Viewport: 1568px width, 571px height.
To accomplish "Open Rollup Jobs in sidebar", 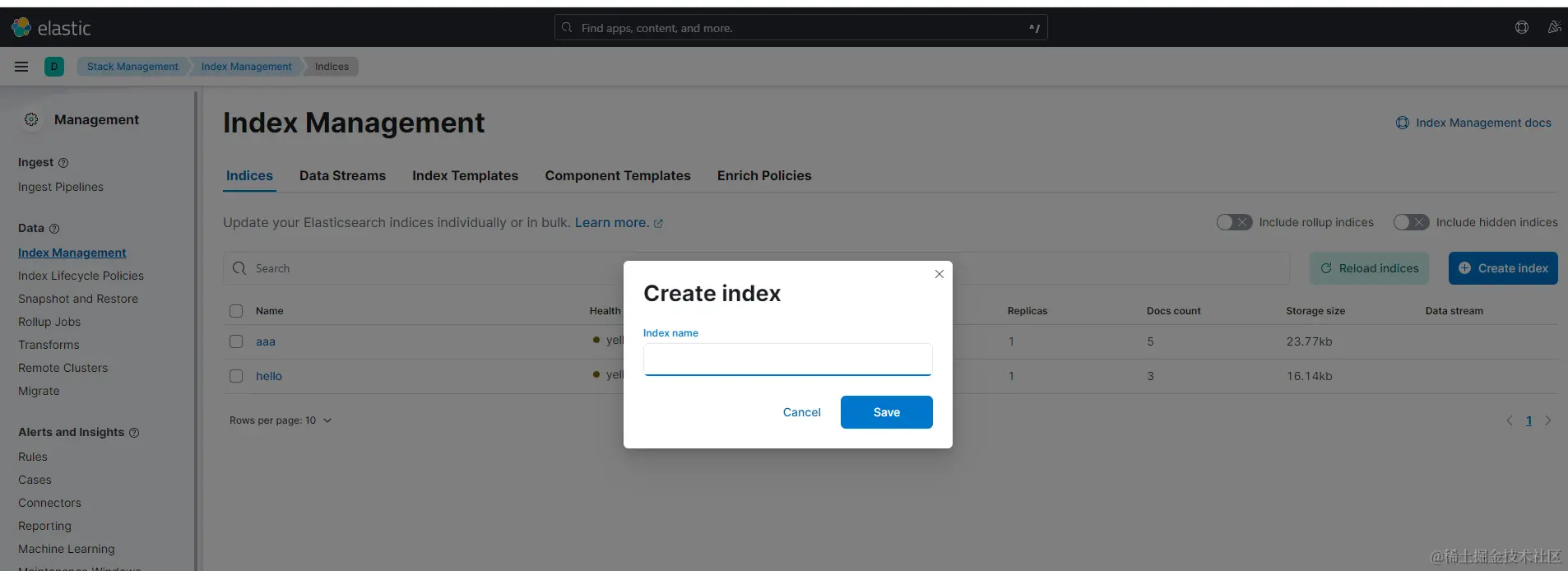I will 49,322.
